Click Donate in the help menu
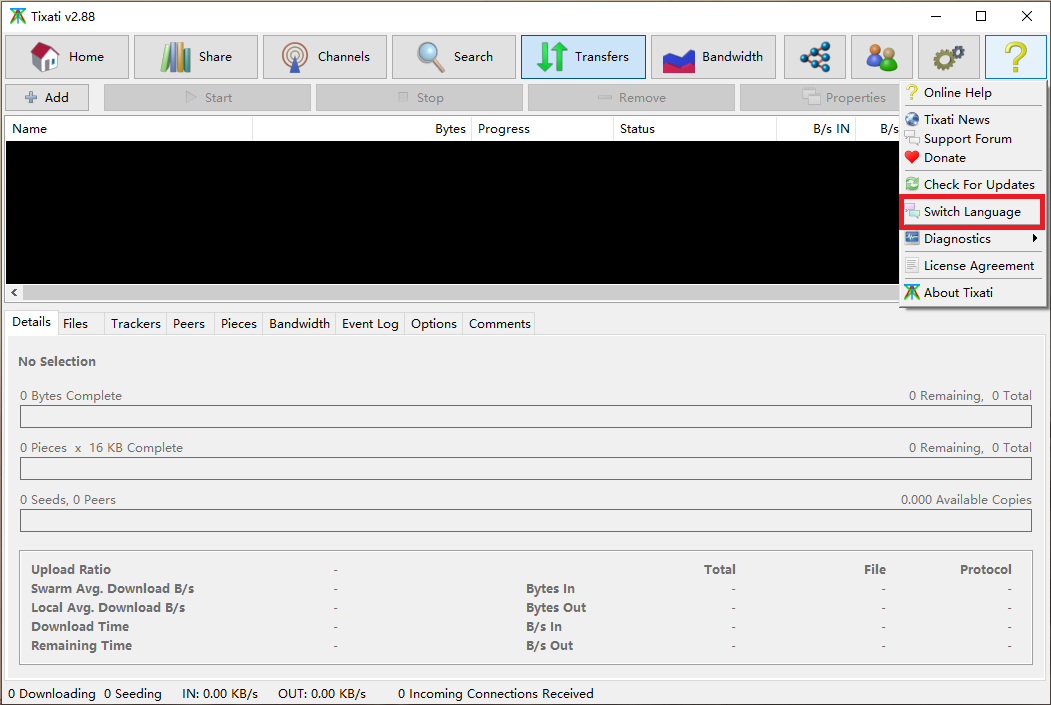This screenshot has width=1051, height=705. point(944,158)
